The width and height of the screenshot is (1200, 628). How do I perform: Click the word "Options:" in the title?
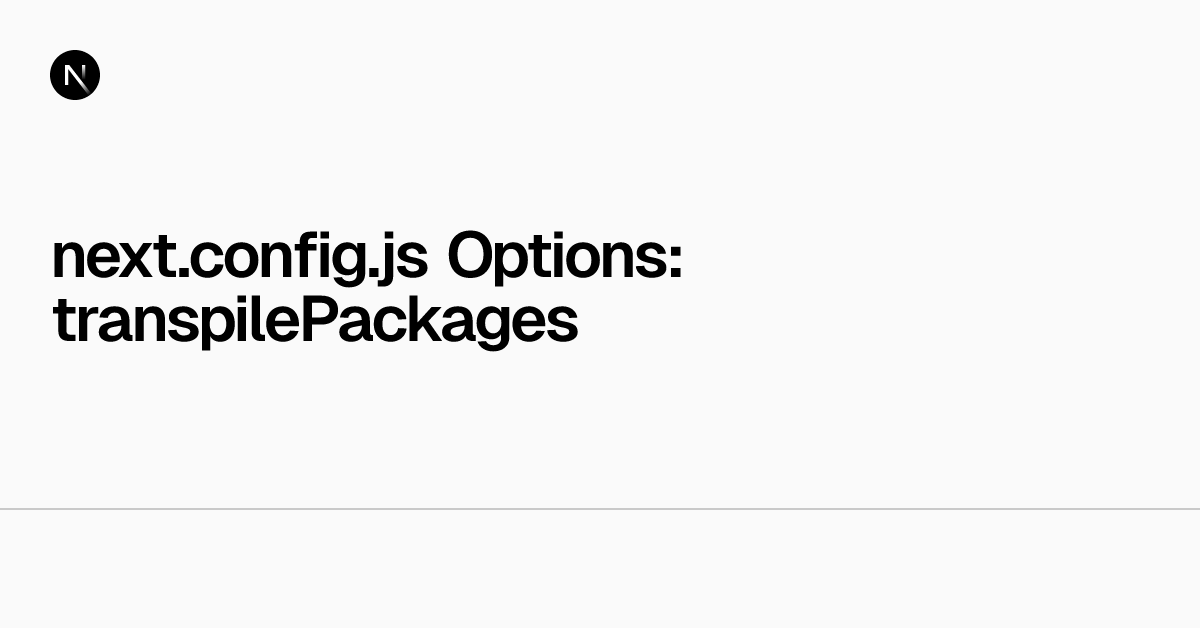[564, 257]
